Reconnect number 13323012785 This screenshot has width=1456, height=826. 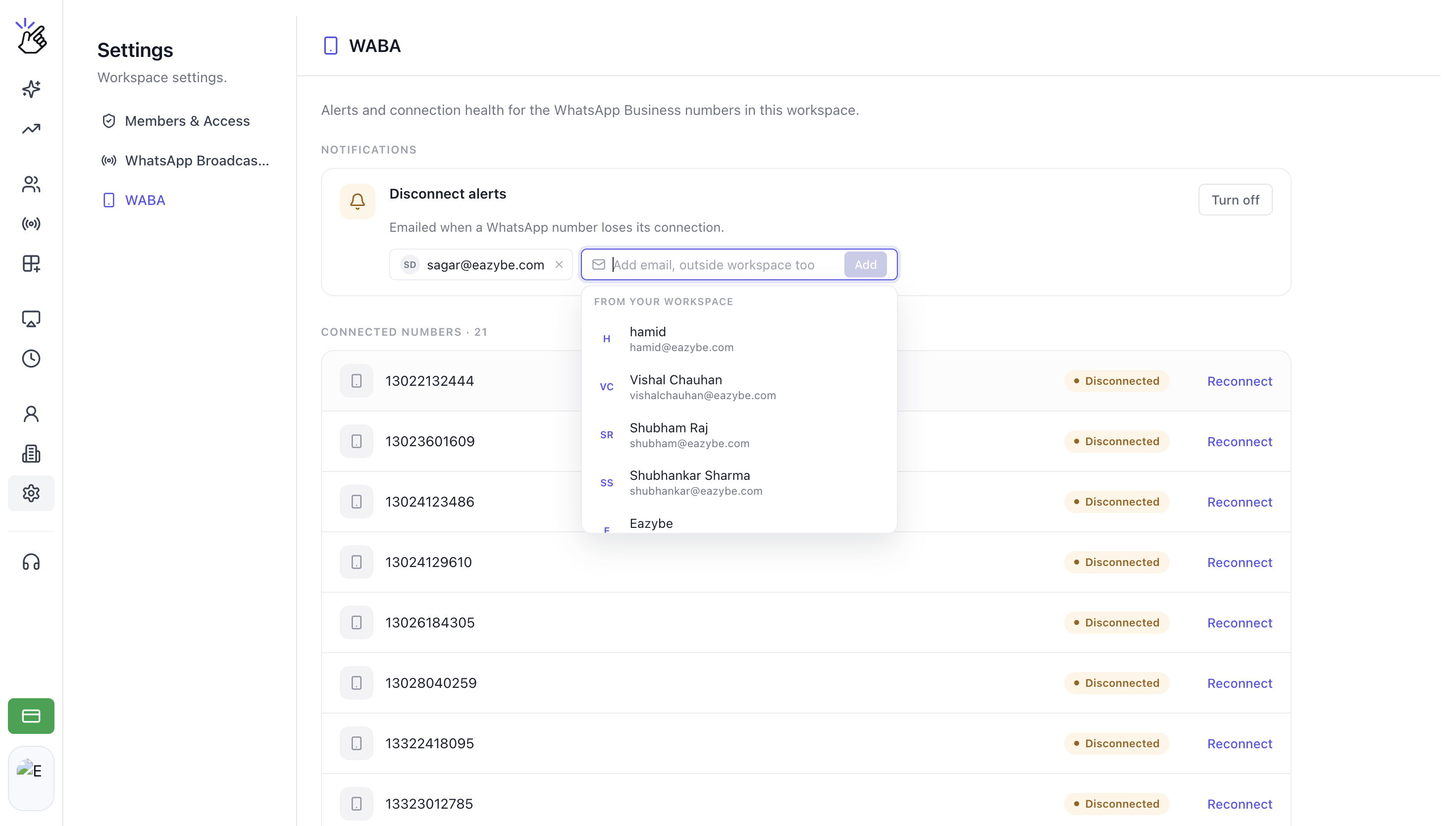click(1239, 804)
